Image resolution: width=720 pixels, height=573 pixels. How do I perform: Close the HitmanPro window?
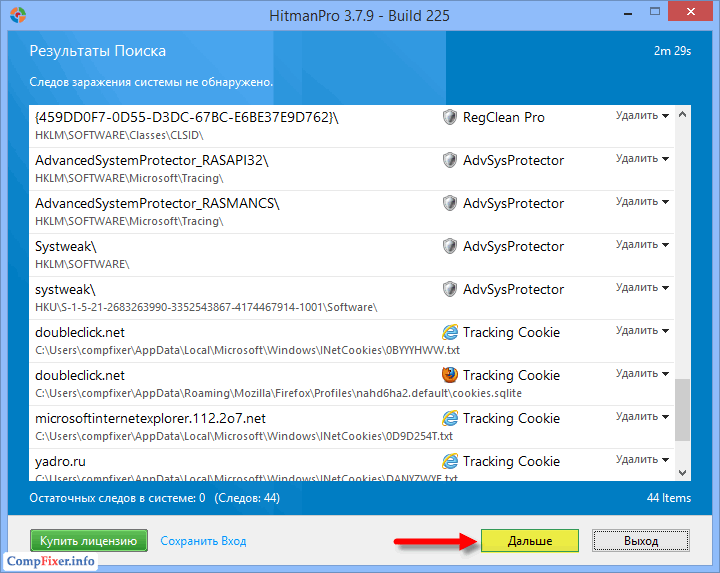point(691,12)
